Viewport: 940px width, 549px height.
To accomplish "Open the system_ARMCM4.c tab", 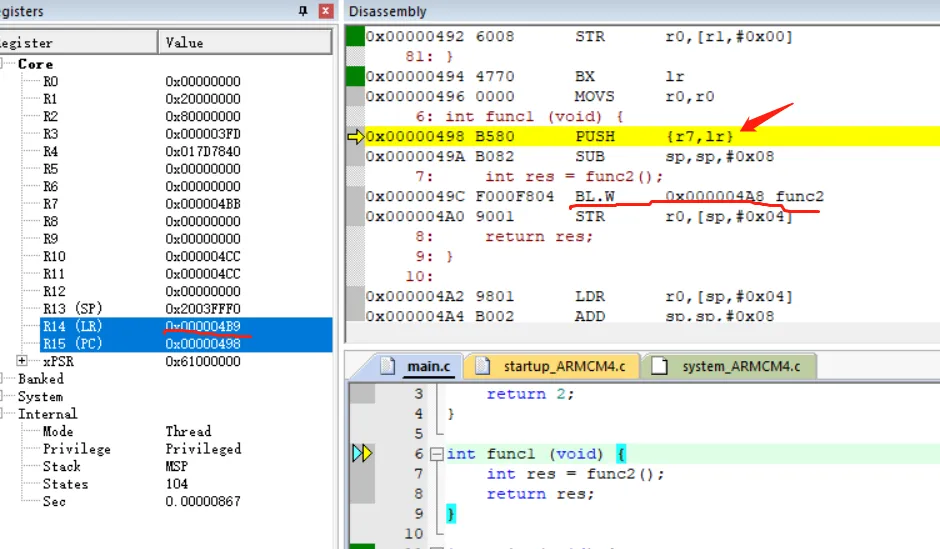I will (x=740, y=366).
